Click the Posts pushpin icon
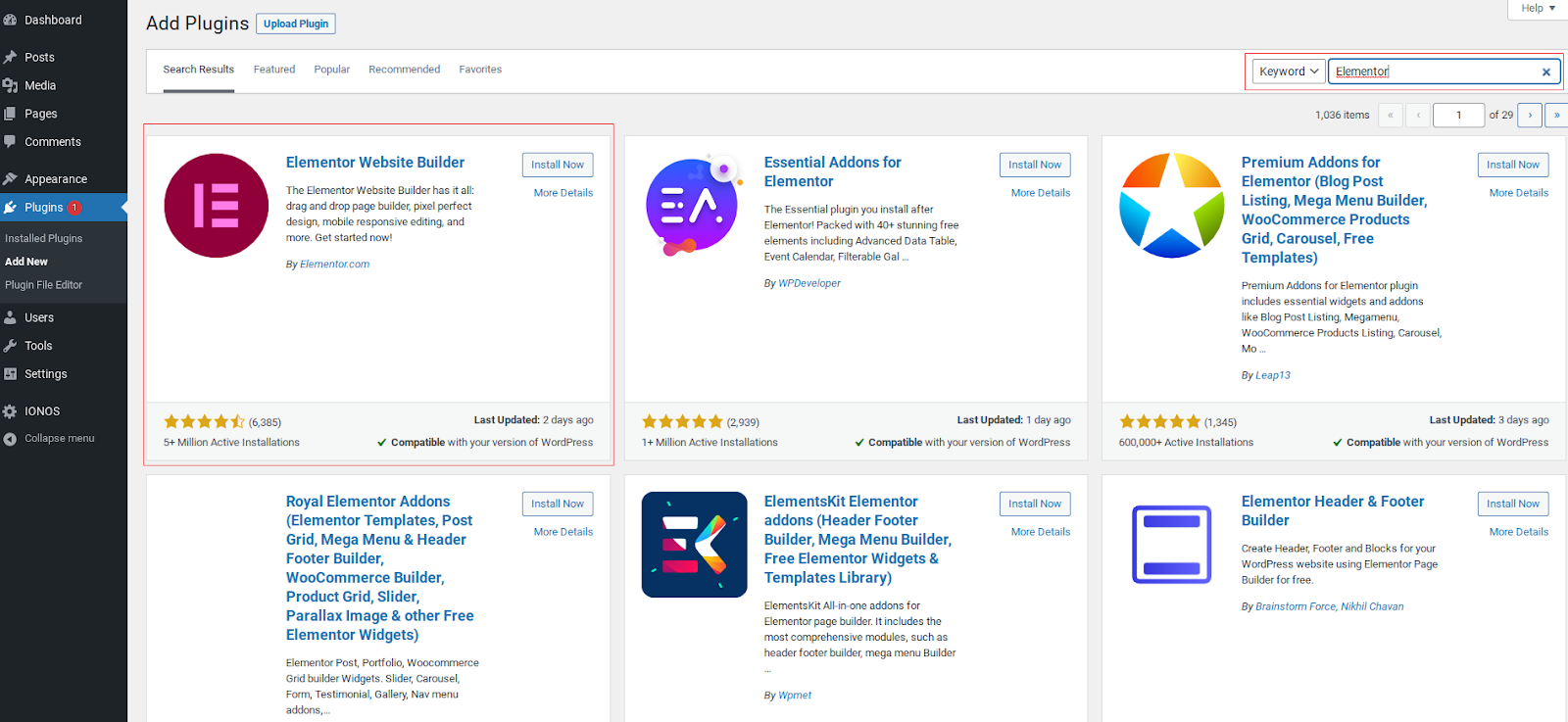The width and height of the screenshot is (1568, 722). (x=10, y=57)
